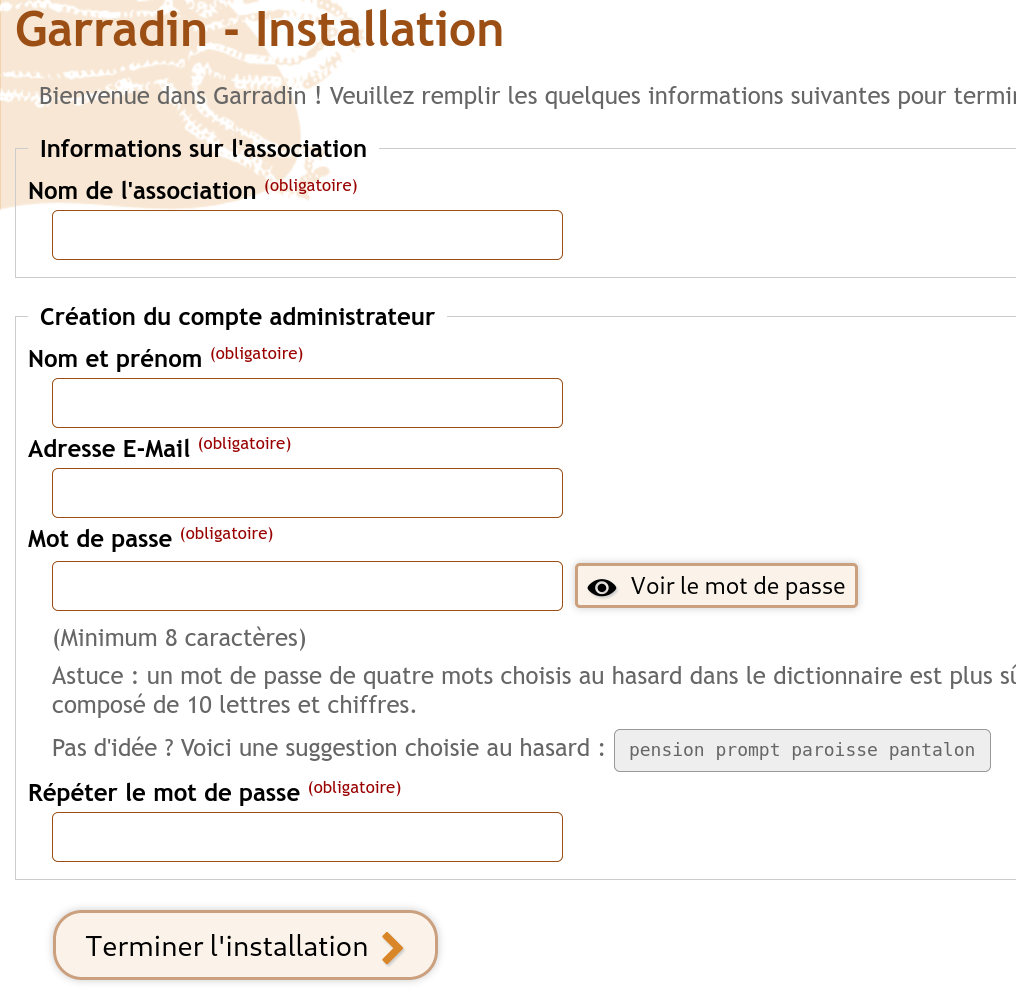The width and height of the screenshot is (1016, 996).
Task: Click the 'Informations sur l'association' section legend
Action: pyautogui.click(x=203, y=149)
